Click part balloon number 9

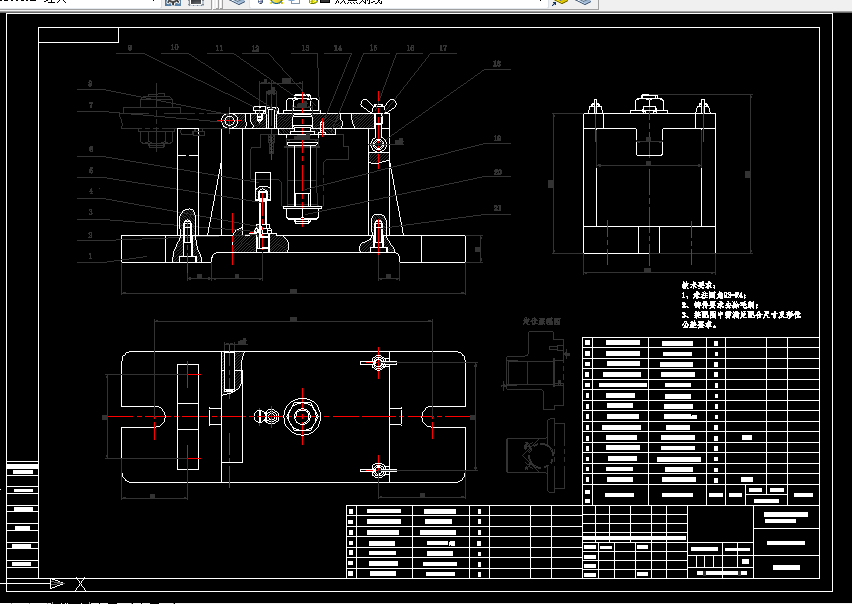tap(130, 48)
